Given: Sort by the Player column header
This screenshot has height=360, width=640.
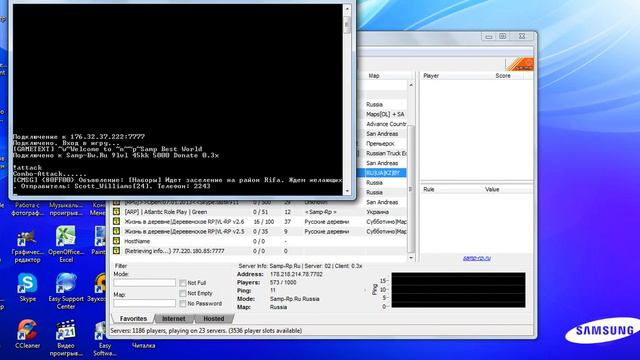Looking at the screenshot, I should pos(431,76).
